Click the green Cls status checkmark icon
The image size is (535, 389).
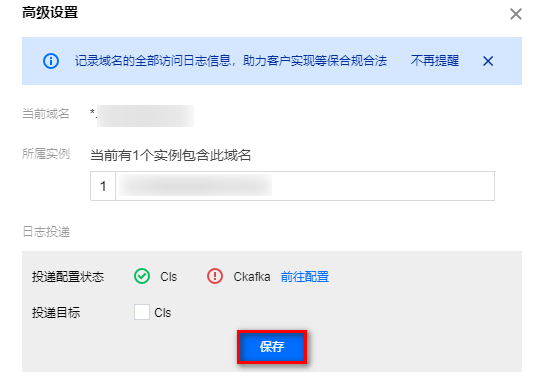[142, 276]
